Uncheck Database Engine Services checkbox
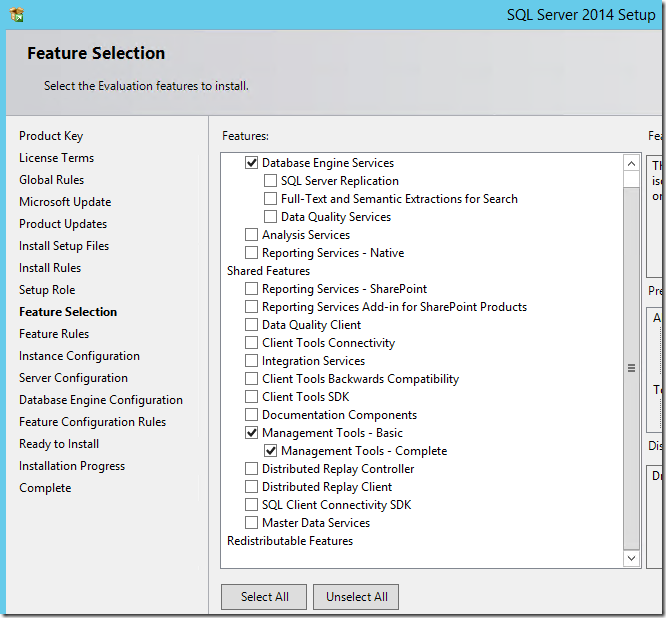This screenshot has width=666, height=618. 251,163
